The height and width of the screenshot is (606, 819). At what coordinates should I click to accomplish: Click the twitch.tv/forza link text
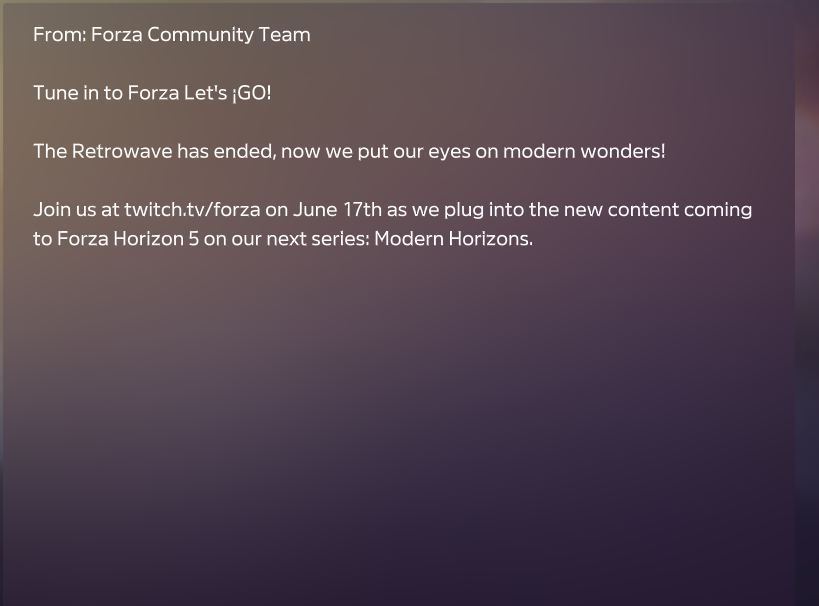click(192, 210)
